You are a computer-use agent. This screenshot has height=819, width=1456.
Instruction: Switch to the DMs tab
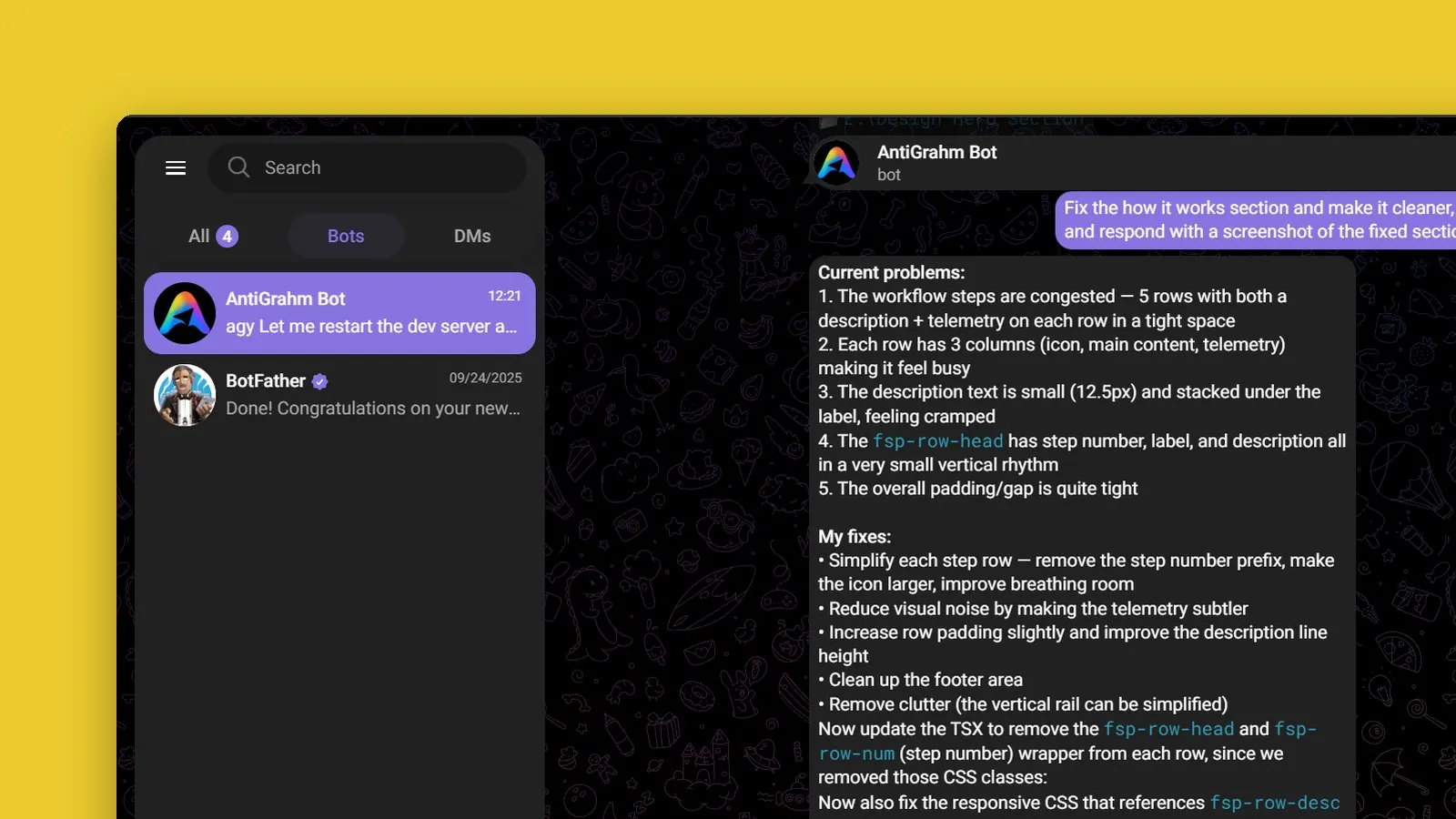472,236
